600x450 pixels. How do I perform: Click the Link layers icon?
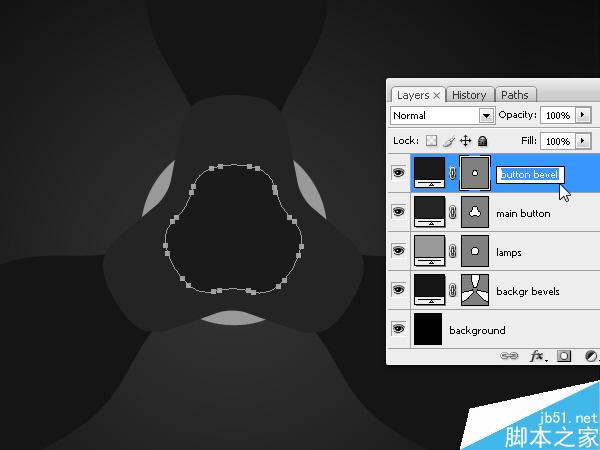tap(509, 356)
